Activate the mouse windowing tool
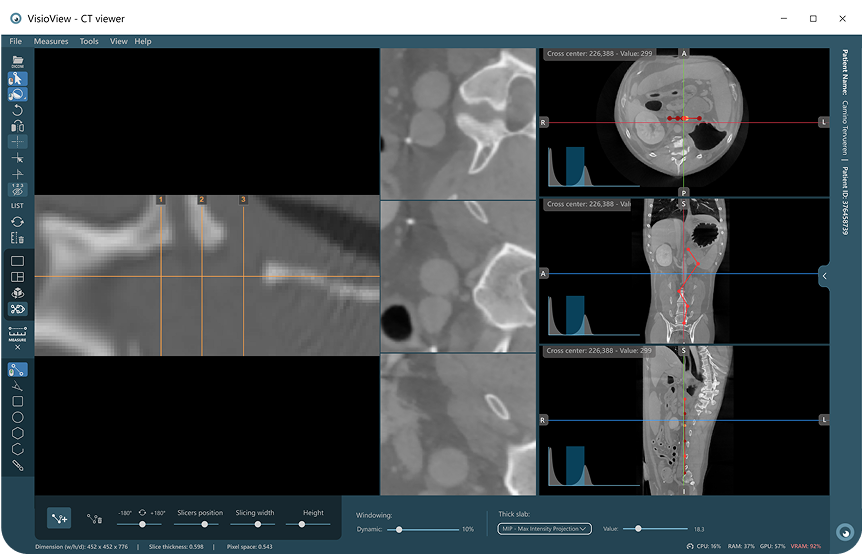Viewport: 862px width, 554px height. 18,95
